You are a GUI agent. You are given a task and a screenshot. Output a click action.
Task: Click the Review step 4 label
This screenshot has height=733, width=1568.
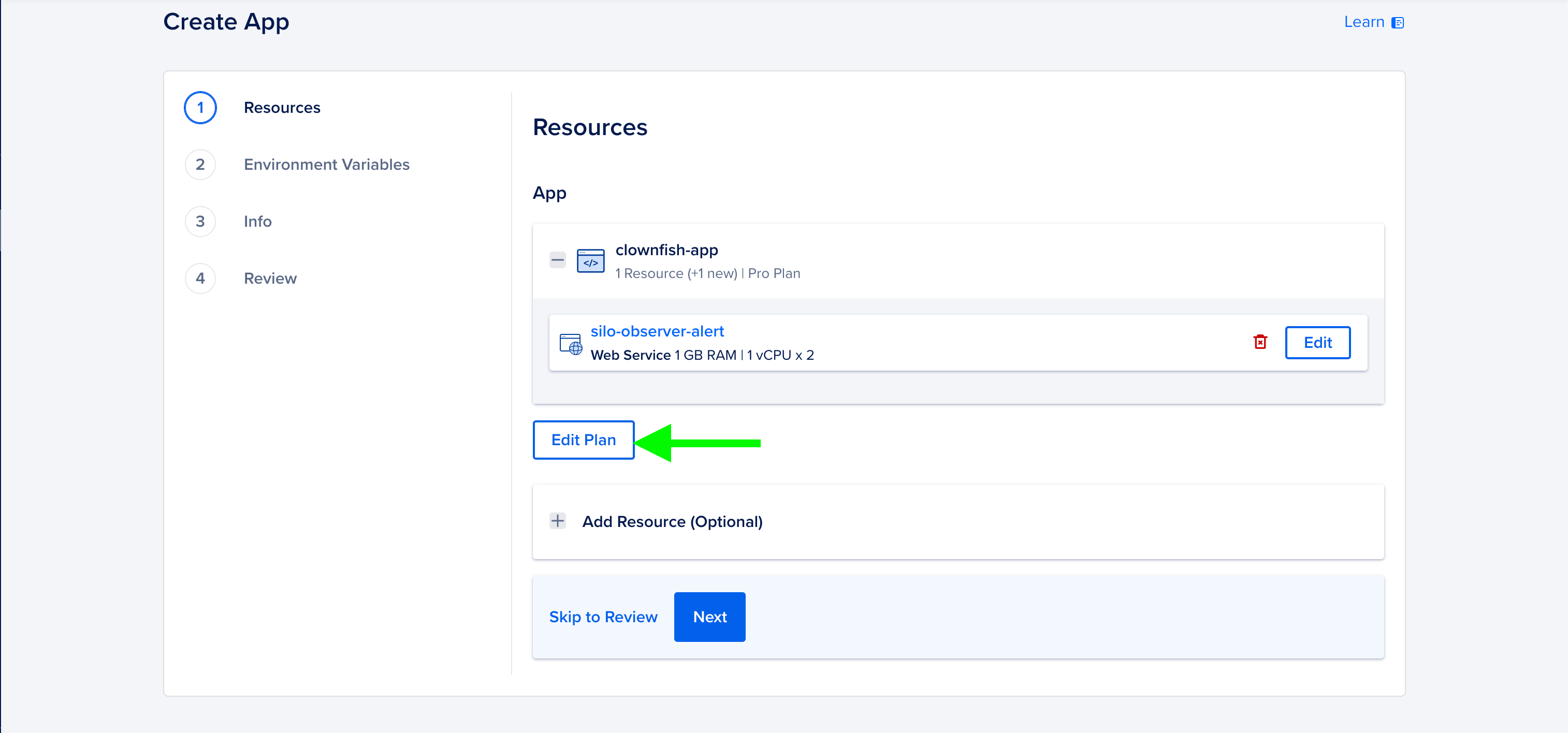tap(271, 277)
